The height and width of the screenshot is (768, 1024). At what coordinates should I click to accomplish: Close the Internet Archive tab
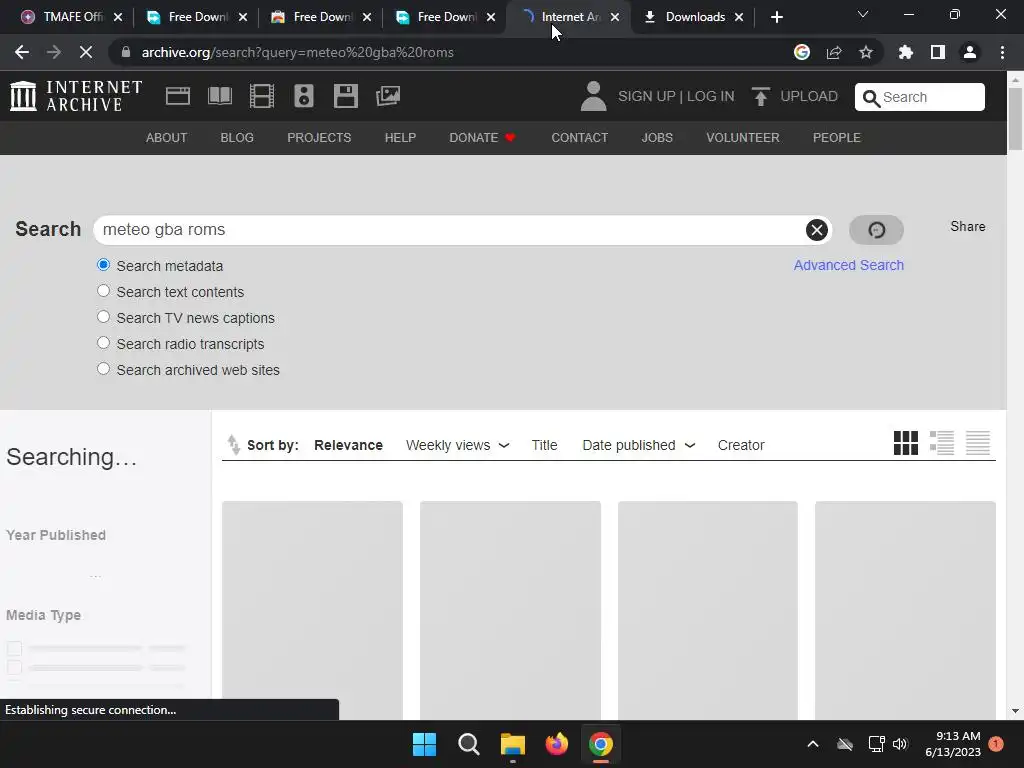(x=615, y=17)
